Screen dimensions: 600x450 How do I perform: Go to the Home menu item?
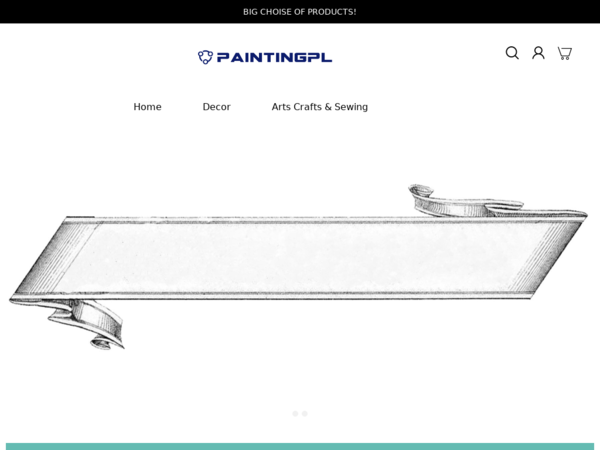147,107
